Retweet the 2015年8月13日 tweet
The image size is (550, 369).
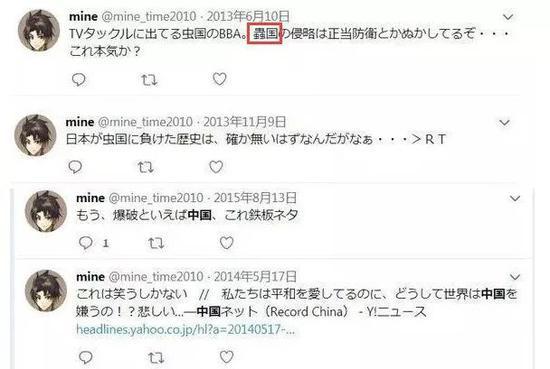coord(156,243)
